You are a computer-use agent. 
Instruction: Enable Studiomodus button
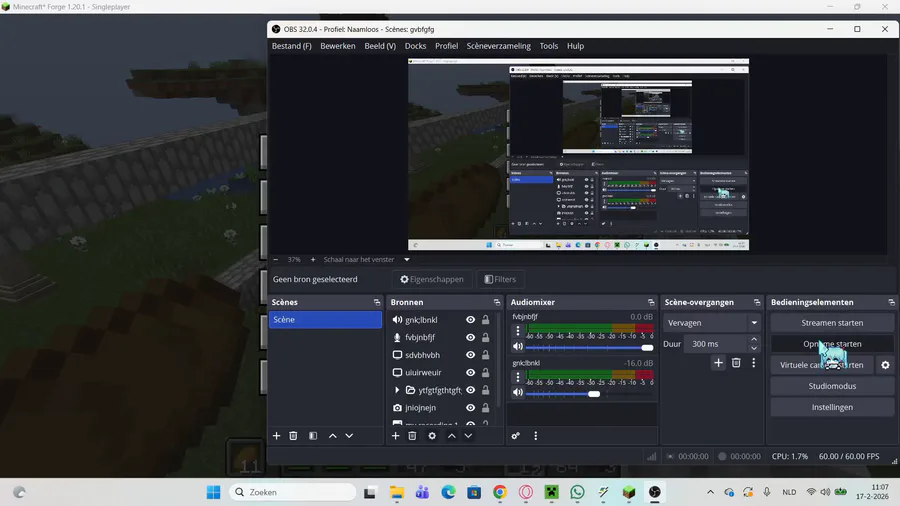[x=832, y=386]
